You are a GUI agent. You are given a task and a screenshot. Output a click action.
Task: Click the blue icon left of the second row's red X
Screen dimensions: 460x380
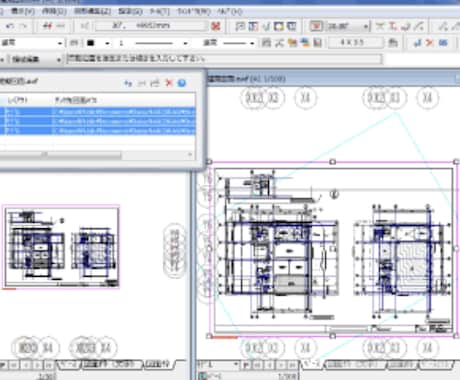click(417, 43)
